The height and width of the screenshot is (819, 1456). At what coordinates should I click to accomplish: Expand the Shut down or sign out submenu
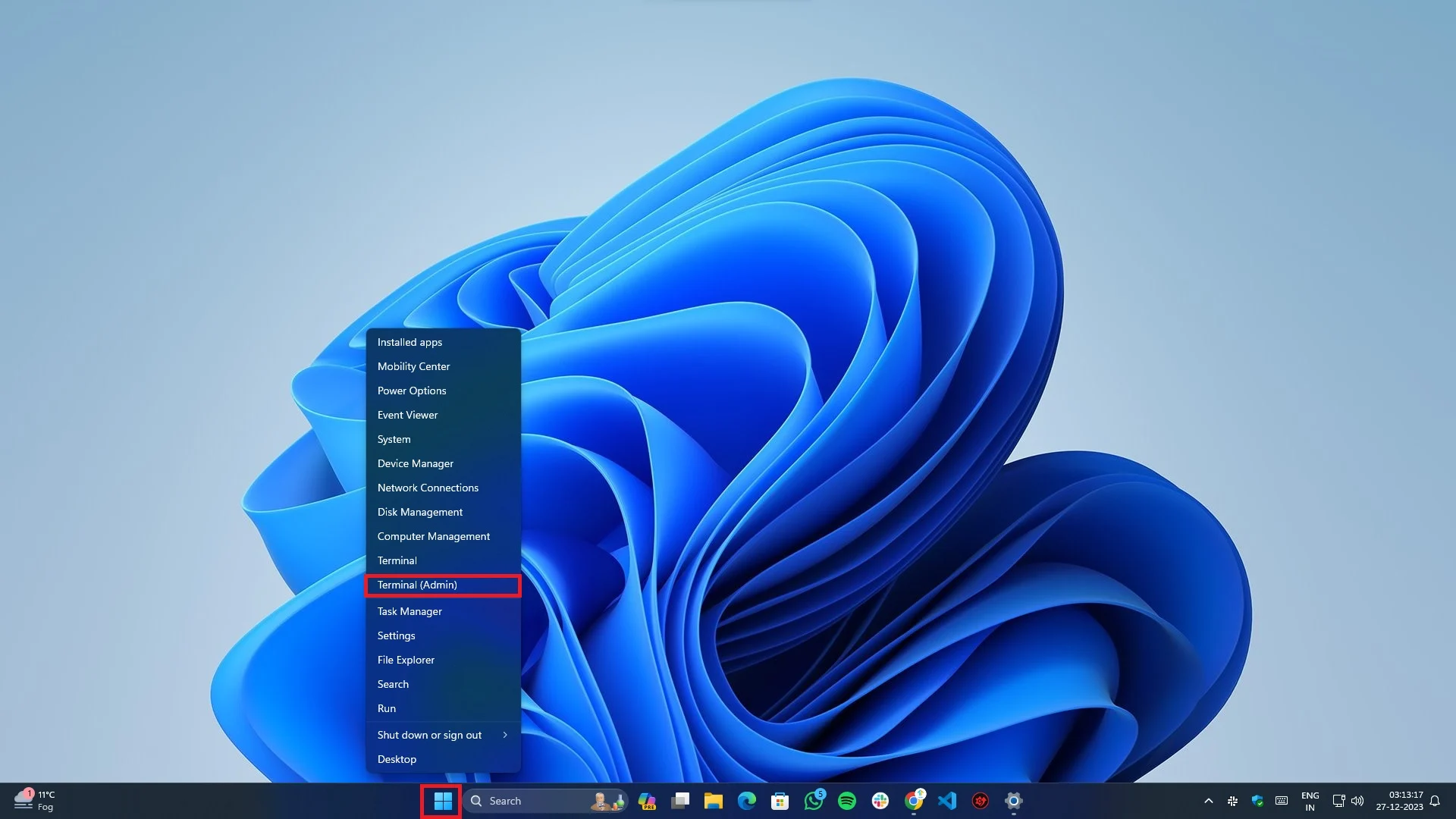click(443, 735)
